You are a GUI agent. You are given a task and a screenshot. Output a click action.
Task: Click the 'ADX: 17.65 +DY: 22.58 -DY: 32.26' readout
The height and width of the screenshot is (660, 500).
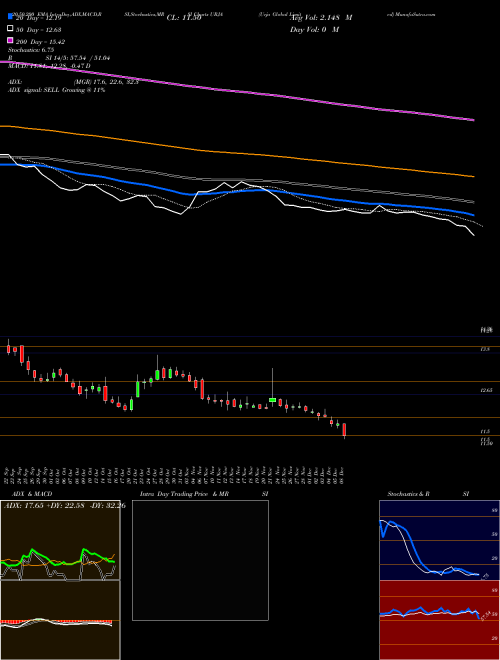click(65, 505)
